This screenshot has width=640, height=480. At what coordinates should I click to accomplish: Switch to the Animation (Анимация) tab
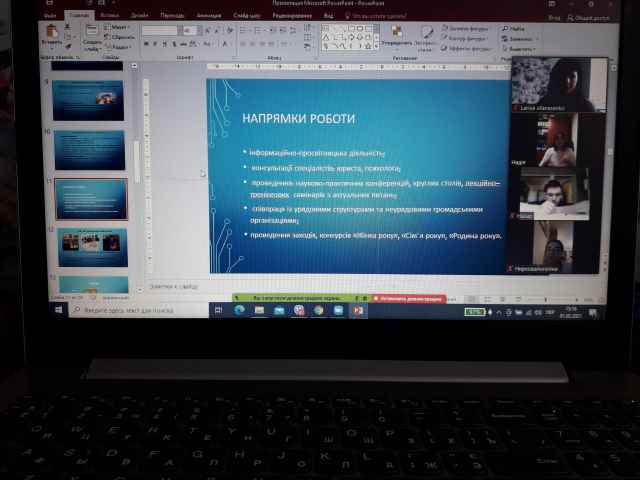(209, 16)
